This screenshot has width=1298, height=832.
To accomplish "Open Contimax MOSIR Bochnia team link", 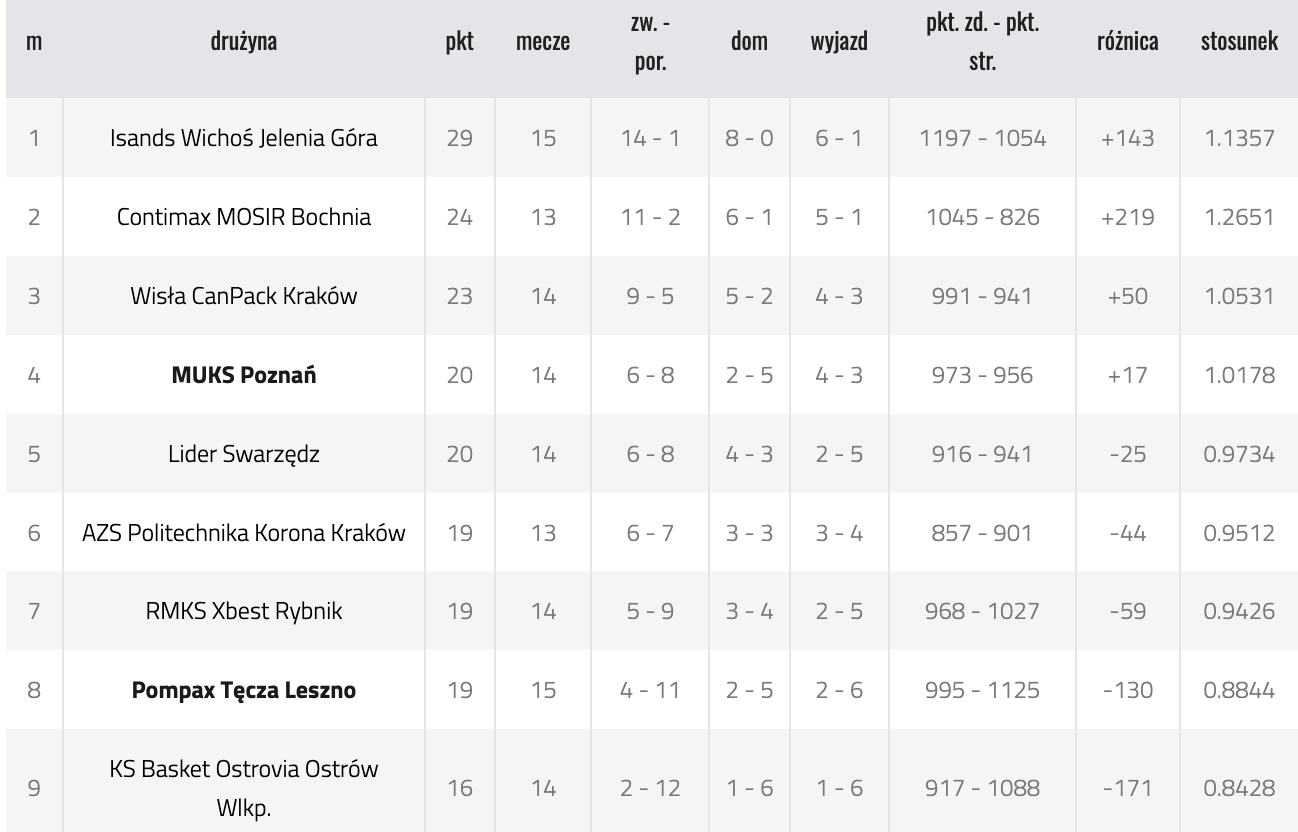I will click(244, 217).
